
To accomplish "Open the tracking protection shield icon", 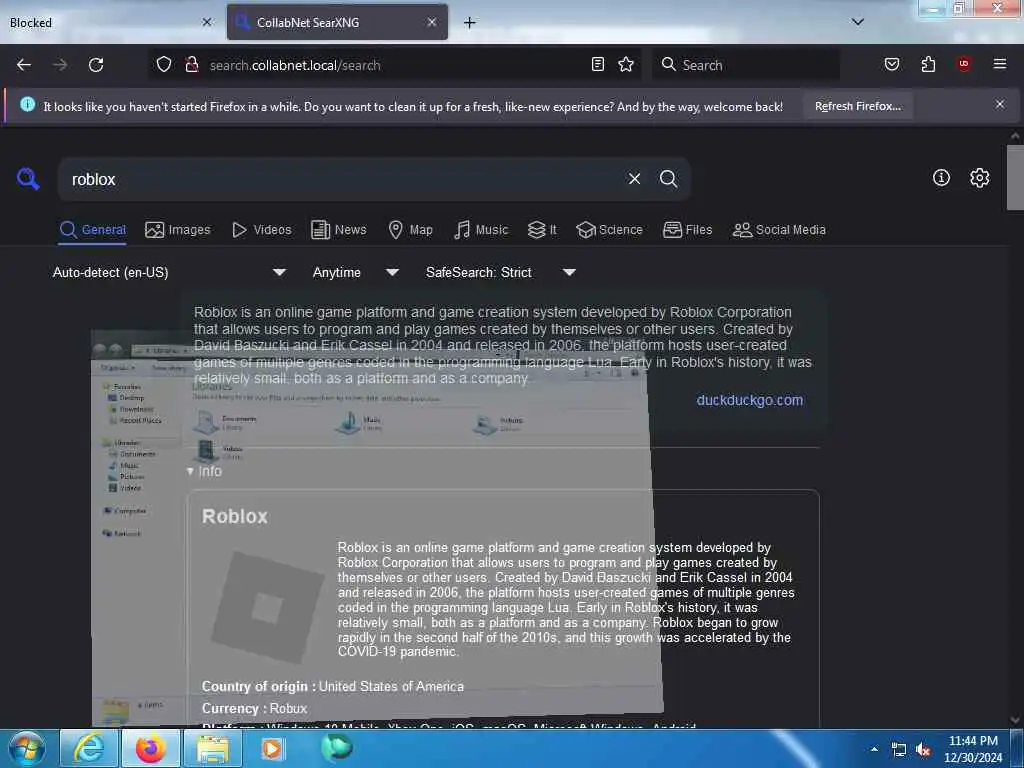I will 164,64.
